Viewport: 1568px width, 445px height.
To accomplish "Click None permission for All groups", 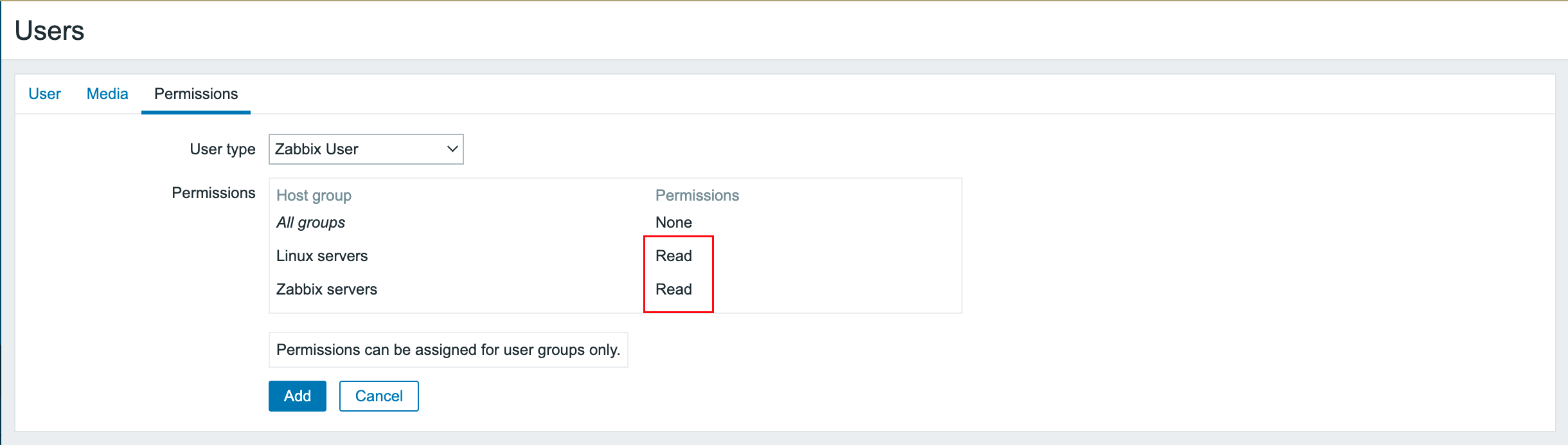I will (x=673, y=222).
